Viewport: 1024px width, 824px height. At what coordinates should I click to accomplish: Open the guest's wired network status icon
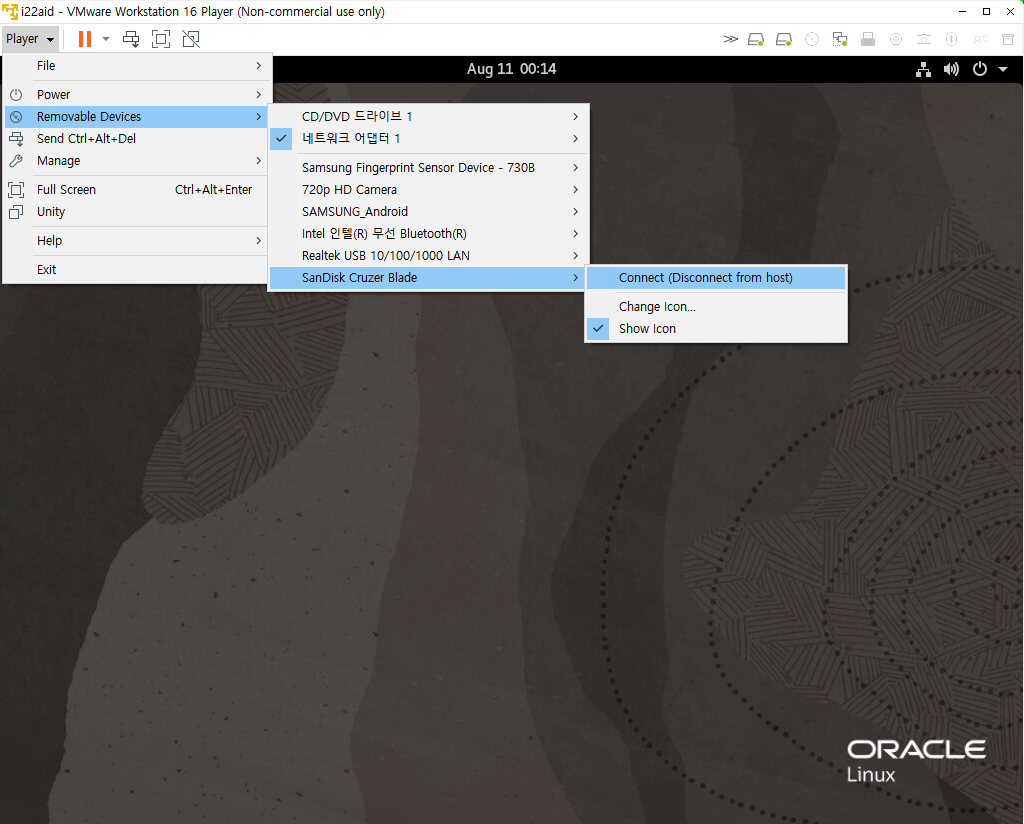(923, 69)
